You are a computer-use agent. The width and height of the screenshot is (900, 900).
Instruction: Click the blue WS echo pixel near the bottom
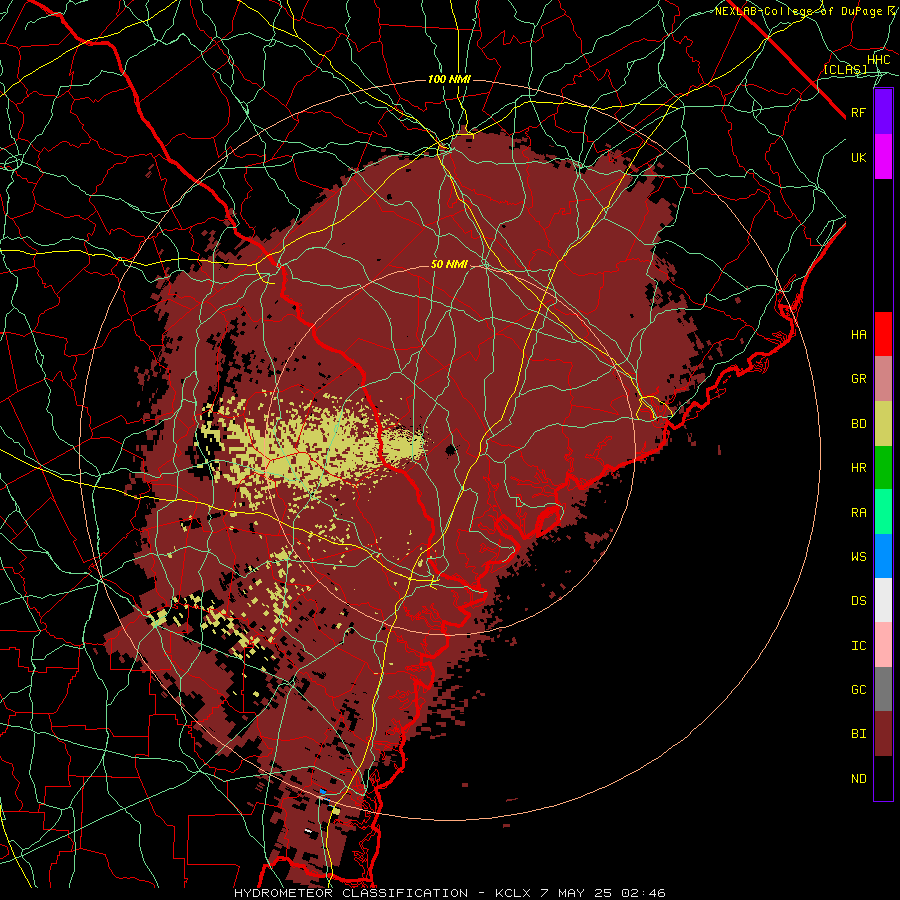pyautogui.click(x=323, y=792)
